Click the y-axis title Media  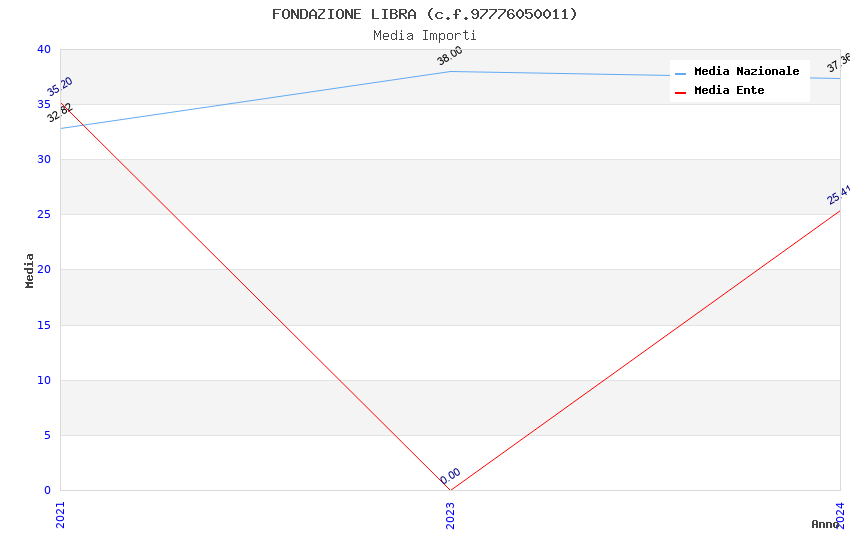[29, 270]
